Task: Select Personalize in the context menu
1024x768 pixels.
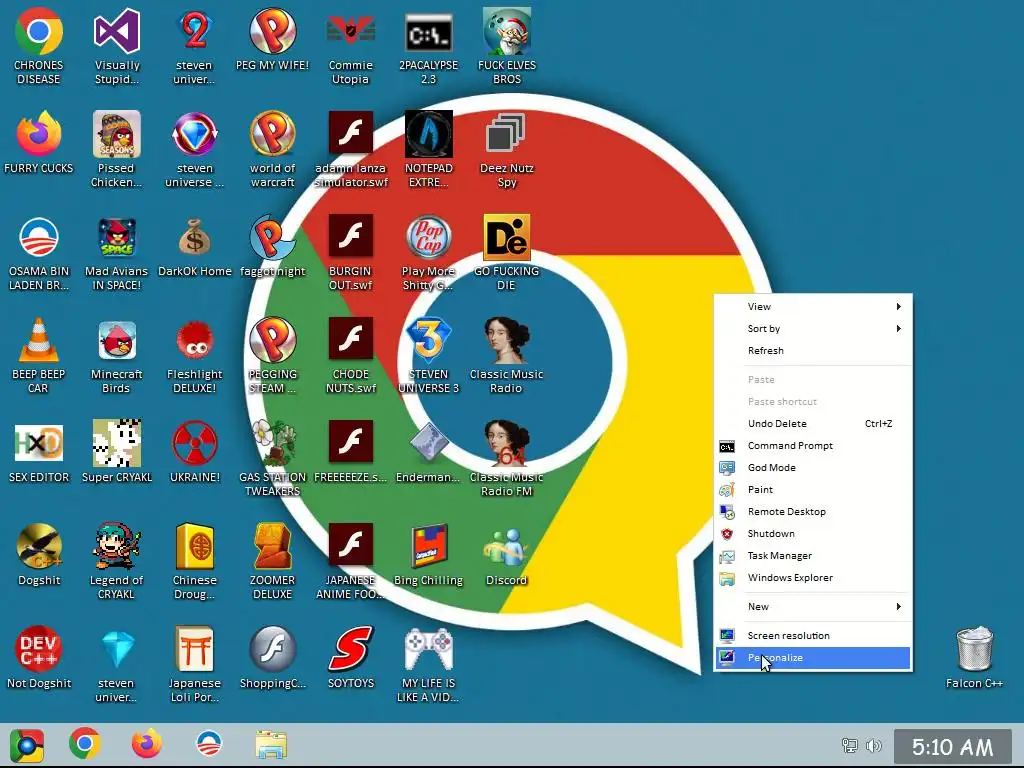Action: 813,658
